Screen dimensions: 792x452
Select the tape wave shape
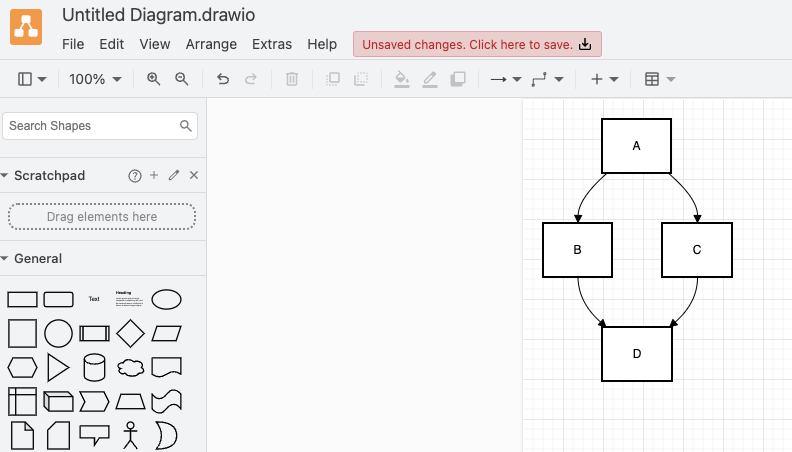[x=166, y=401]
